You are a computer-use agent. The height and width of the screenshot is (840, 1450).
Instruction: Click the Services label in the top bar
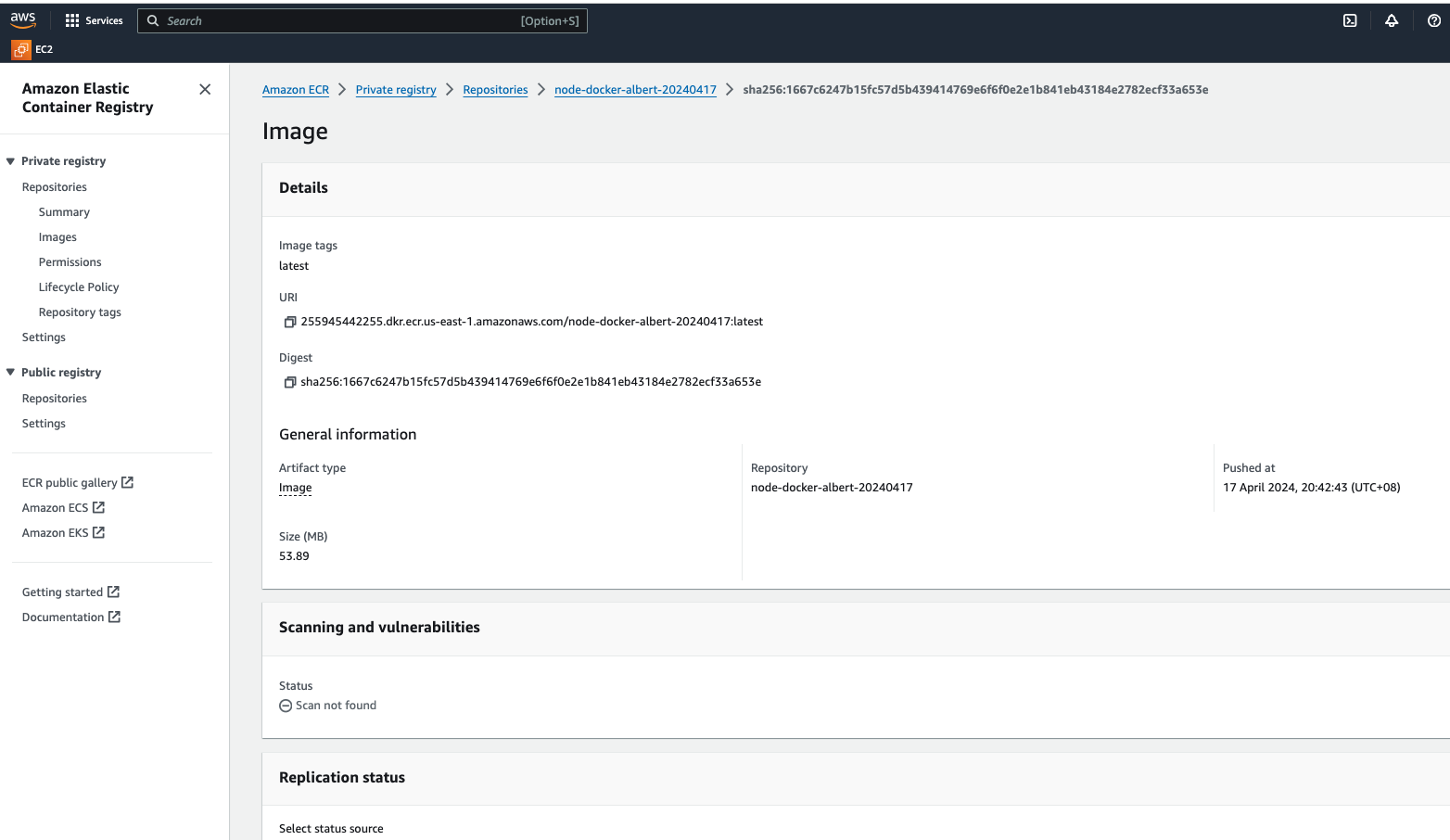click(104, 20)
